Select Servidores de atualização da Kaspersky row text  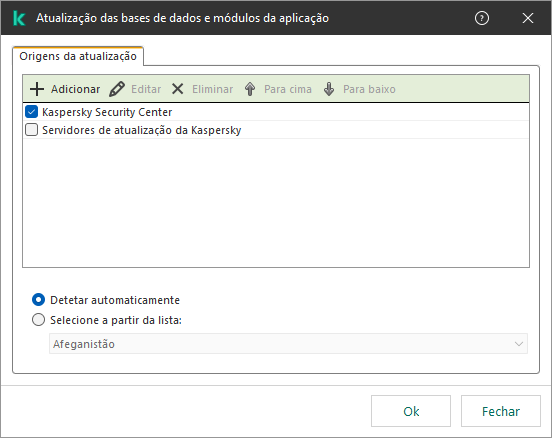tap(142, 130)
